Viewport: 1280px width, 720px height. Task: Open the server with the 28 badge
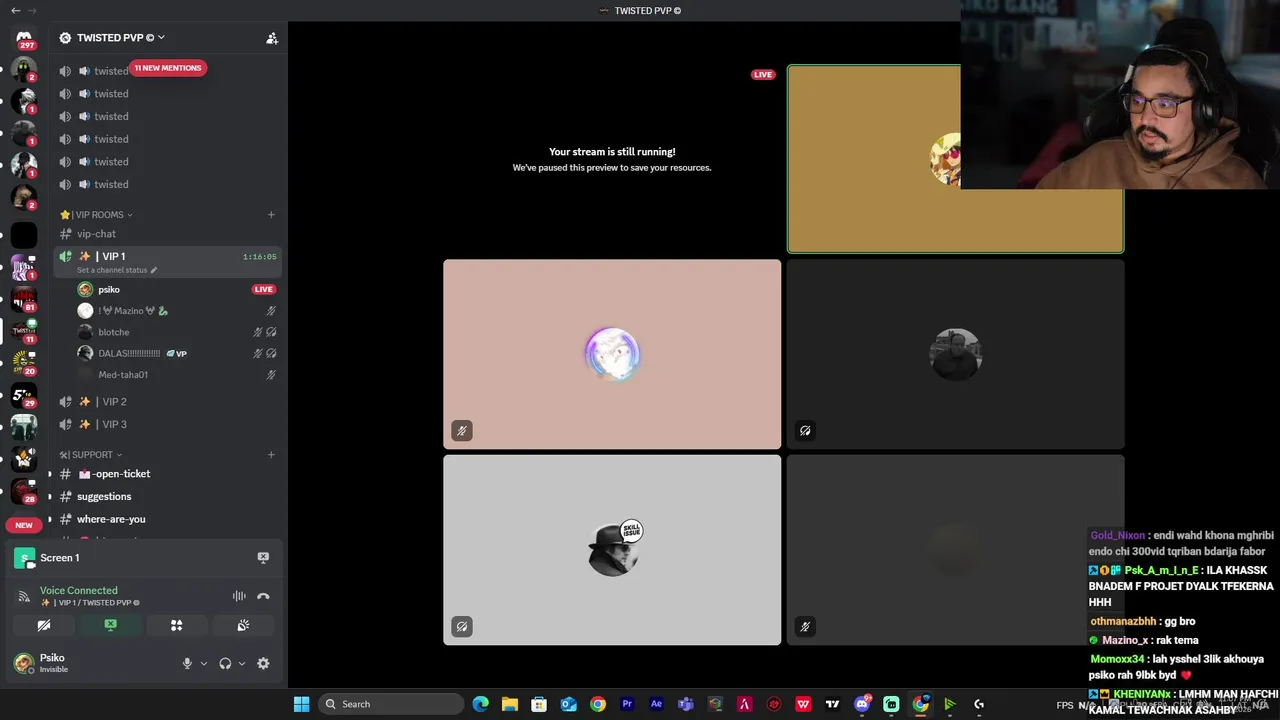pyautogui.click(x=24, y=490)
